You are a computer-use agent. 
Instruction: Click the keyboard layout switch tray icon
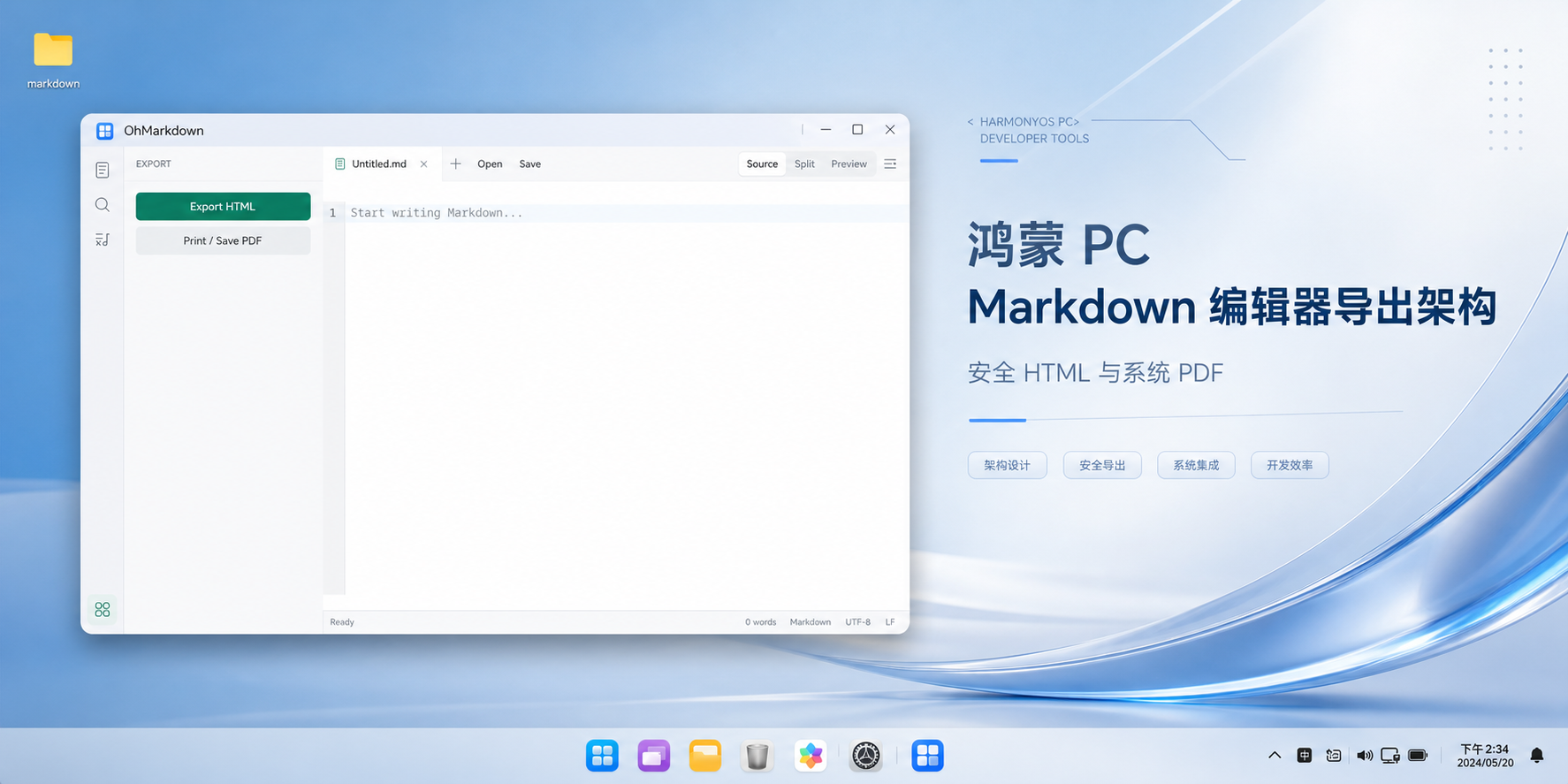(x=1334, y=756)
